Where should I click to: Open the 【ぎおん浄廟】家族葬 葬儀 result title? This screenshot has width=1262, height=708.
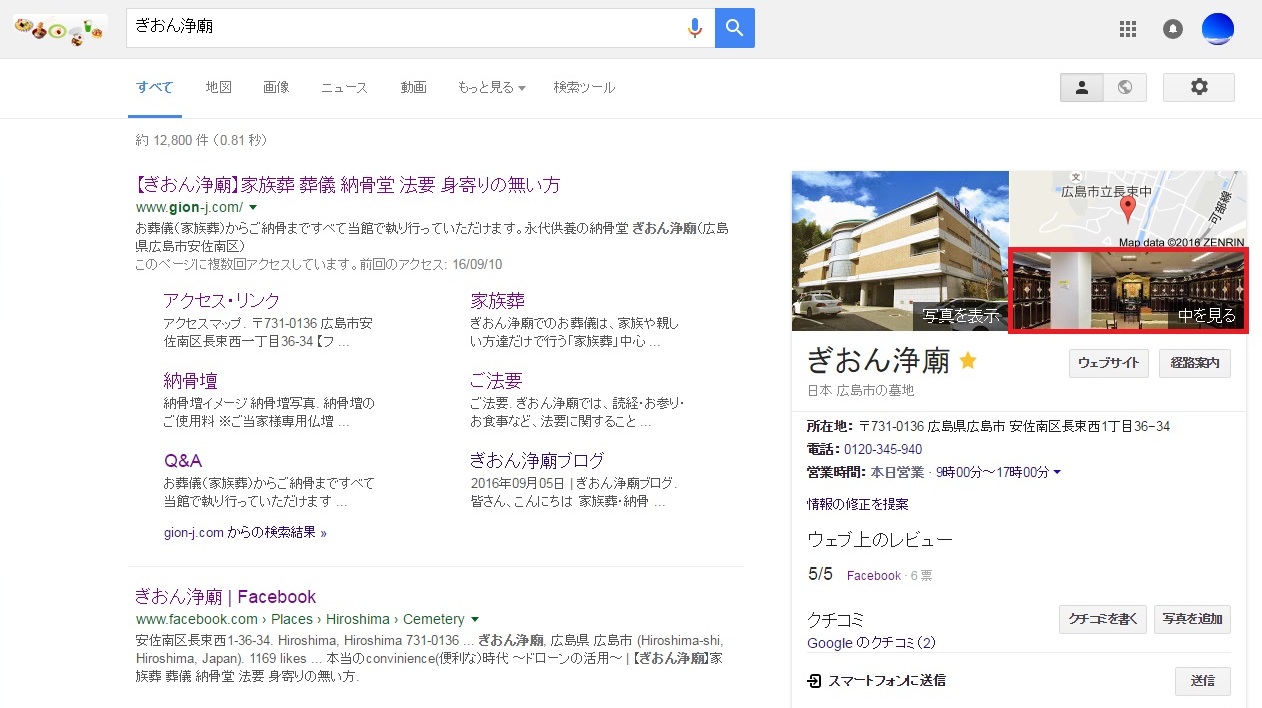(x=347, y=185)
